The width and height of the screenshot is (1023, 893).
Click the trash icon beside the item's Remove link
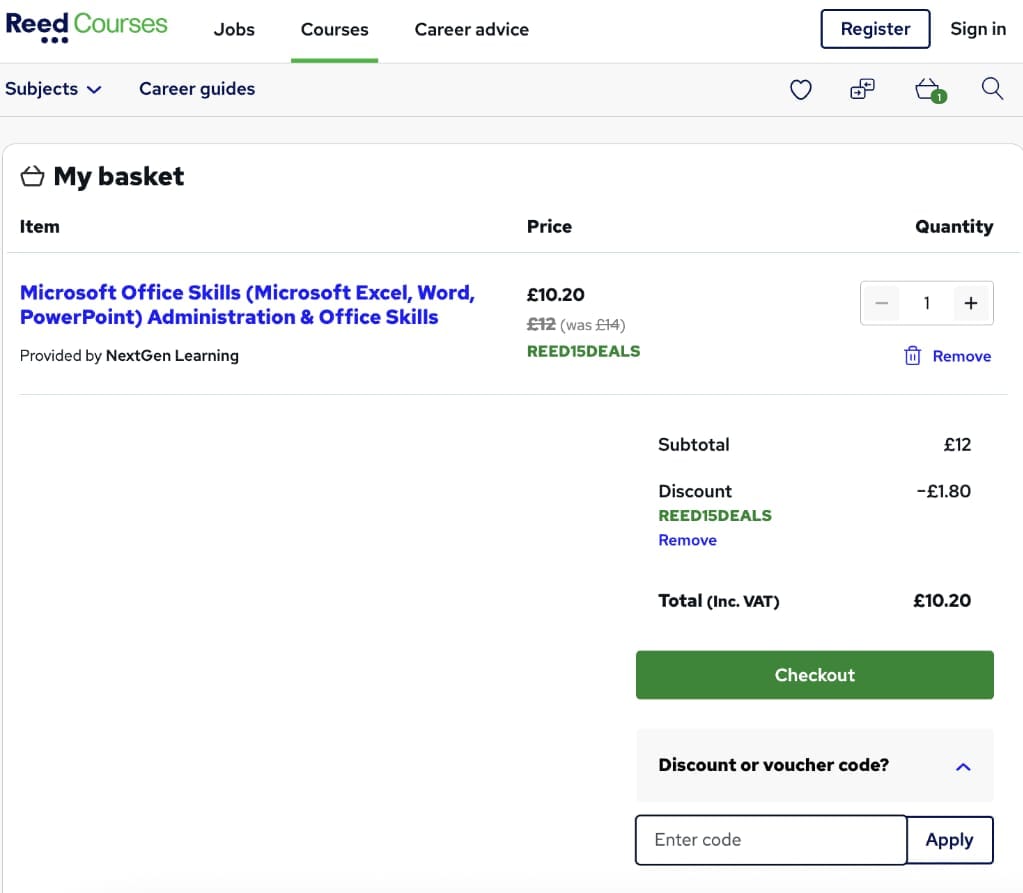coord(912,356)
